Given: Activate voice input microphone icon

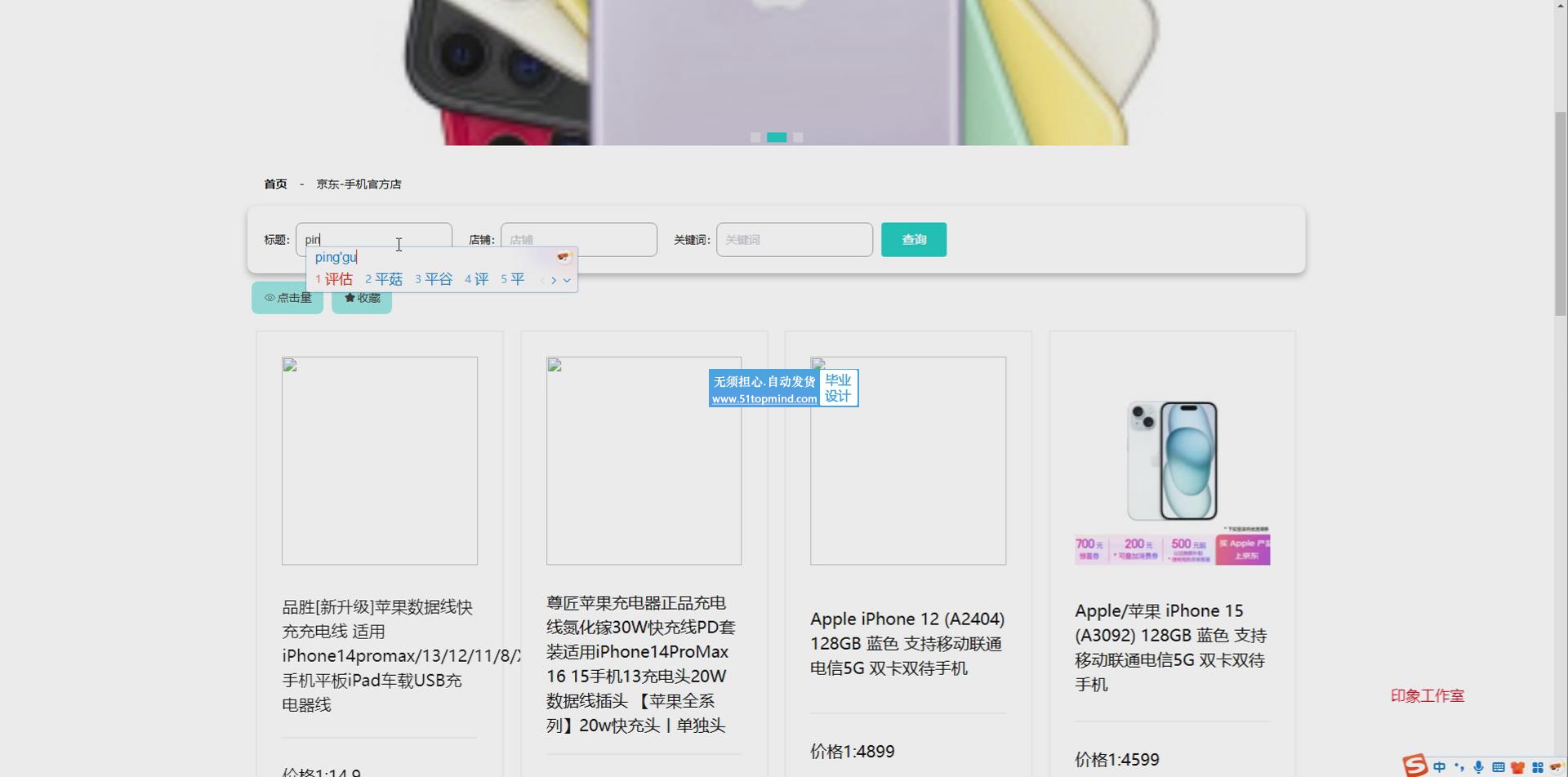Looking at the screenshot, I should click(1478, 767).
